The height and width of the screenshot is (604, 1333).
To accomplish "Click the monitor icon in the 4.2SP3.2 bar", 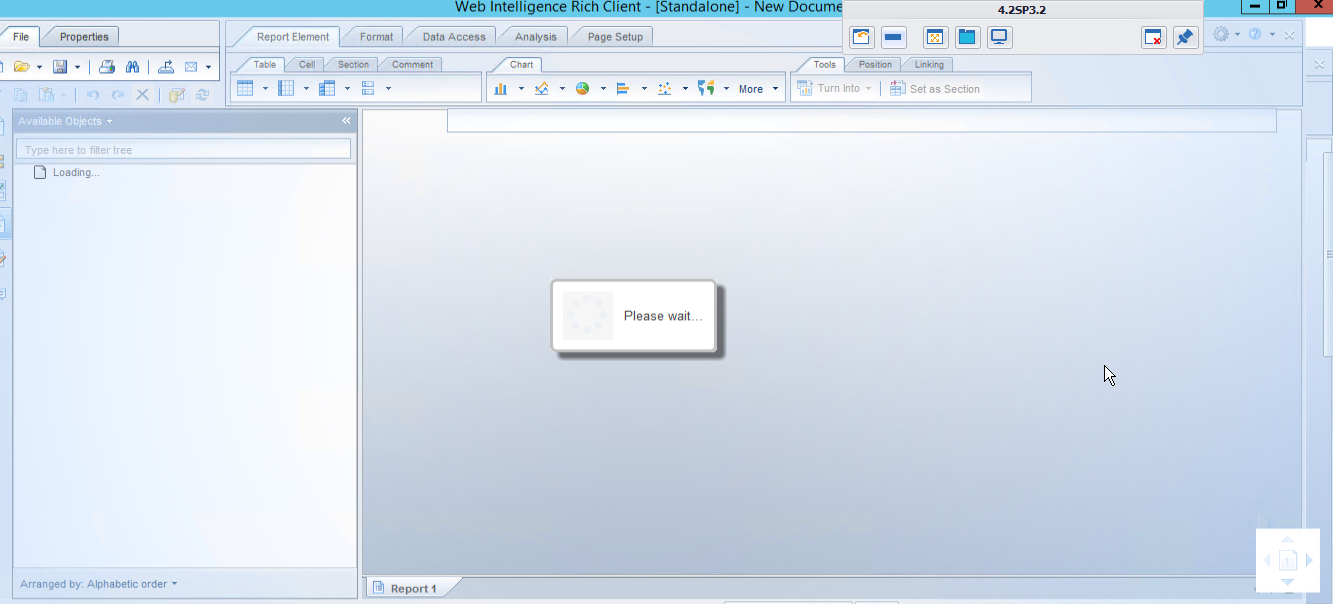I will click(999, 38).
